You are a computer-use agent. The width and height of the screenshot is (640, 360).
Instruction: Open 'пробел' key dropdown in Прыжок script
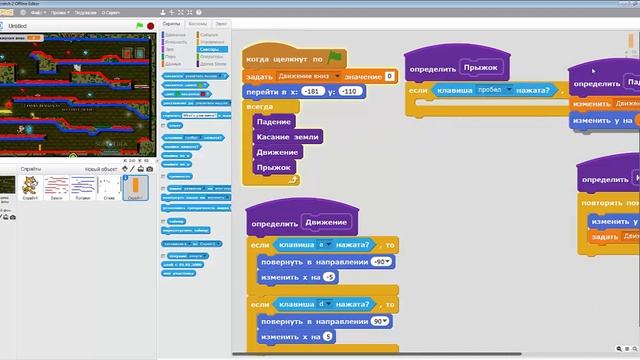[x=509, y=90]
